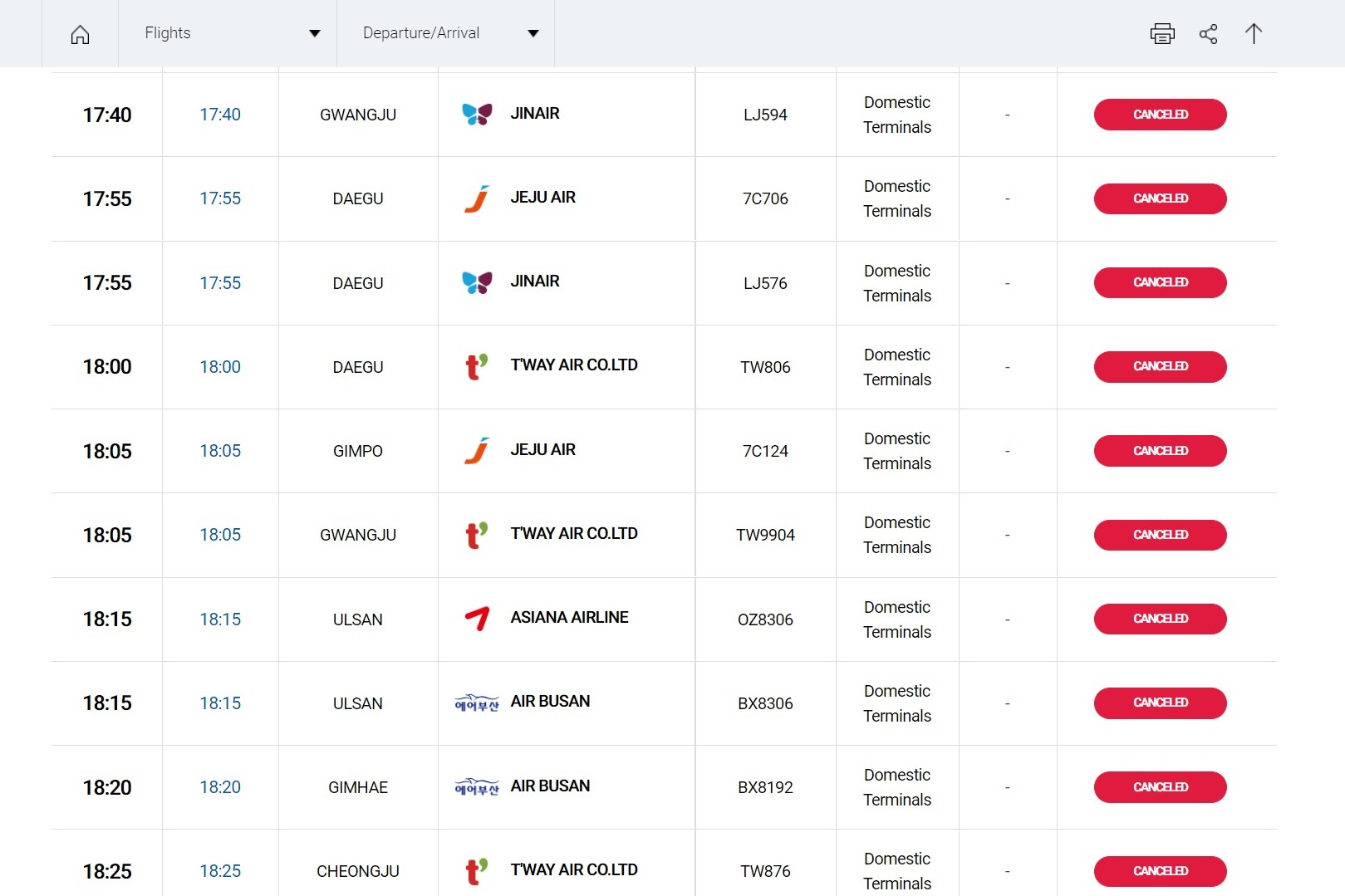Click the CANCELED badge for flight LJ576
This screenshot has height=896, width=1345.
tap(1160, 283)
